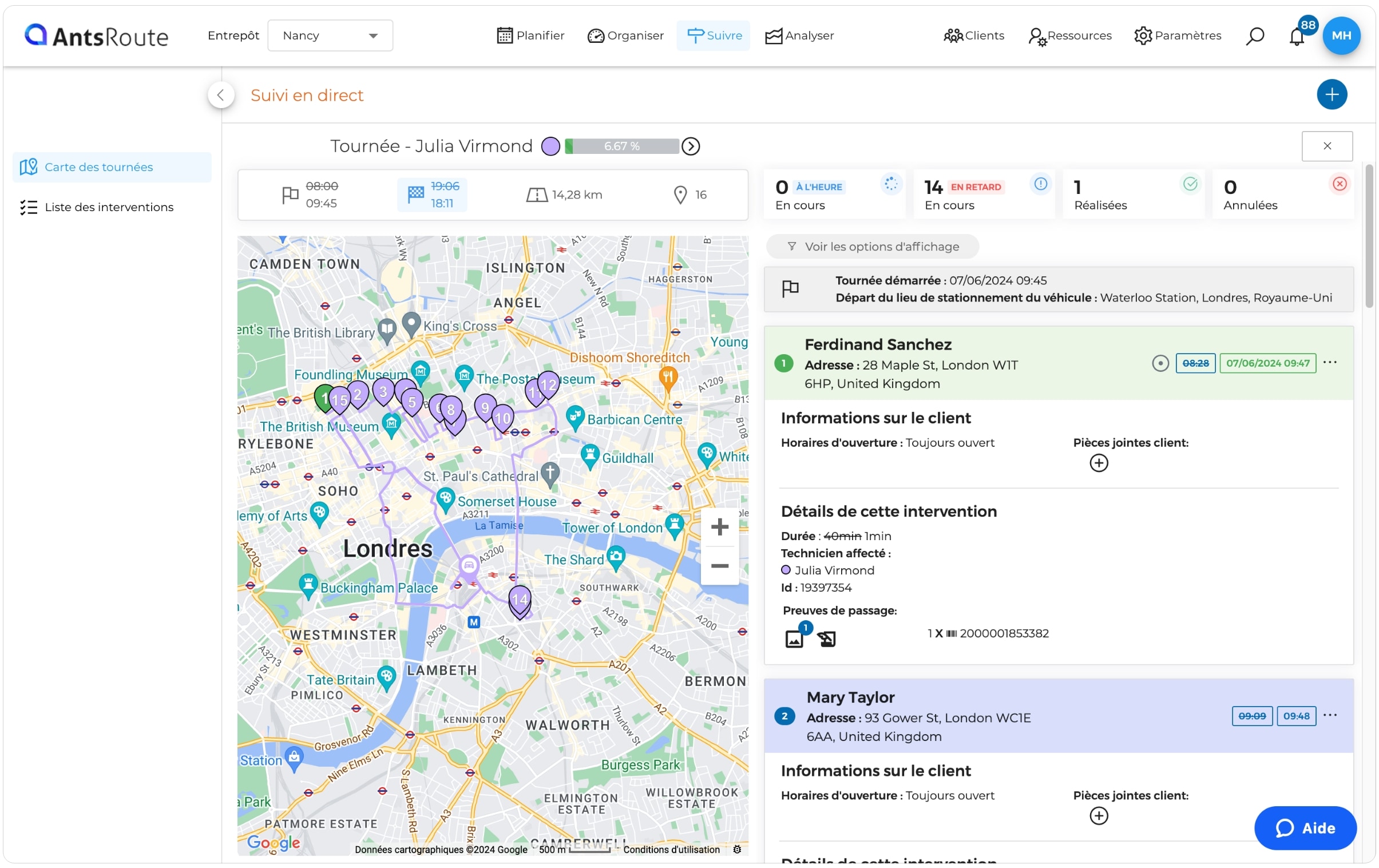The width and height of the screenshot is (1379, 868).
Task: Click the 09:09 badge on Mary Taylor
Action: point(1252,716)
